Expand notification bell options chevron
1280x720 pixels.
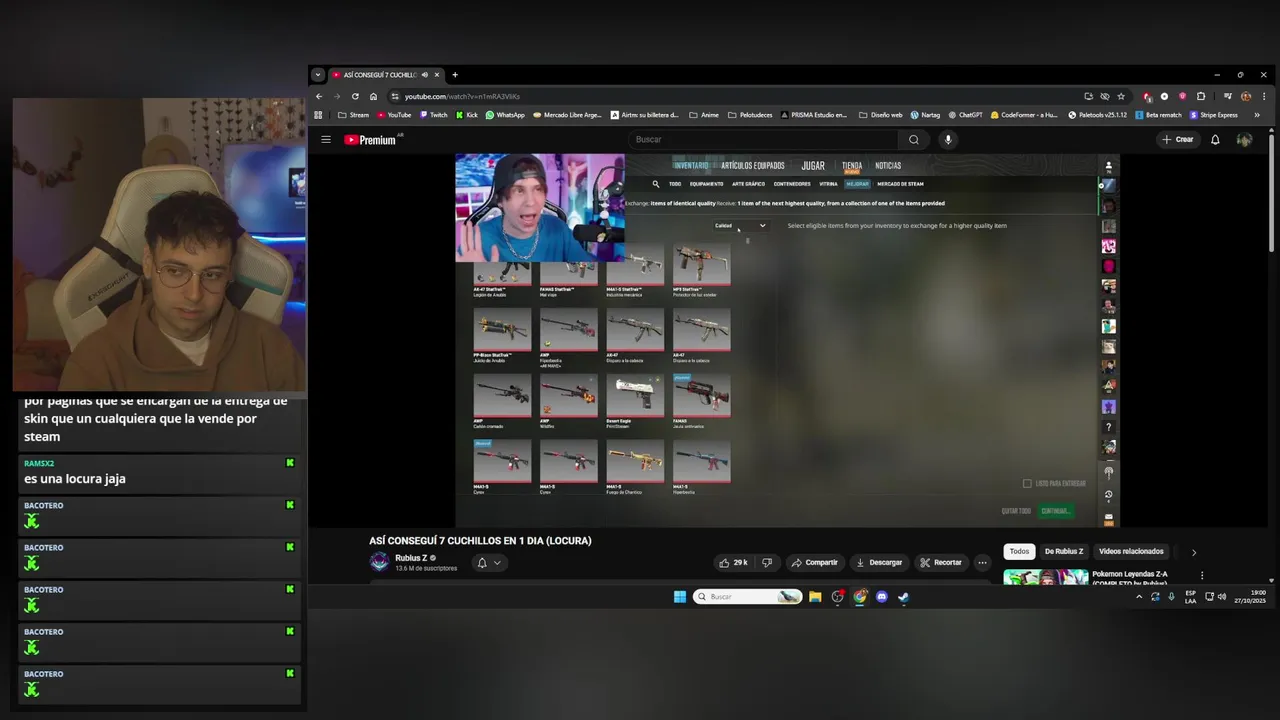click(x=497, y=563)
